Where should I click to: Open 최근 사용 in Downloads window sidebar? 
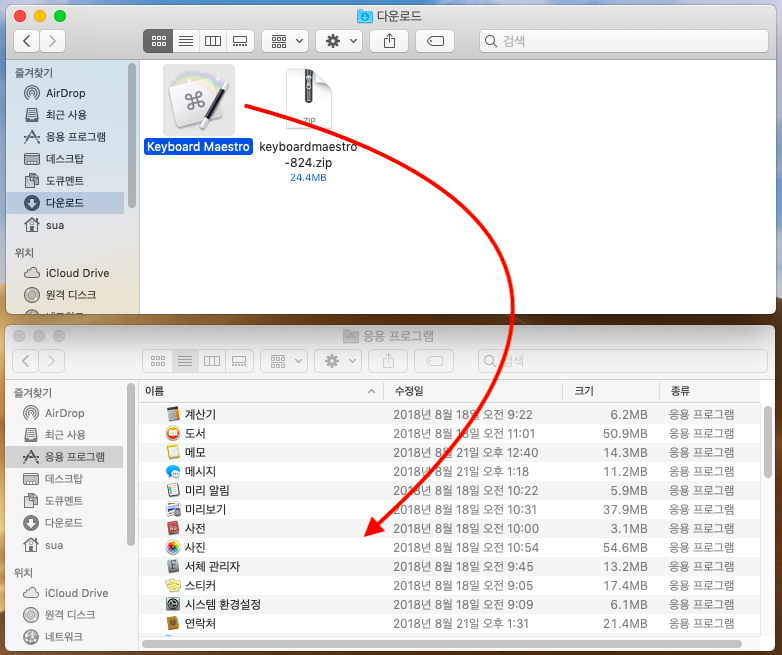click(x=65, y=115)
